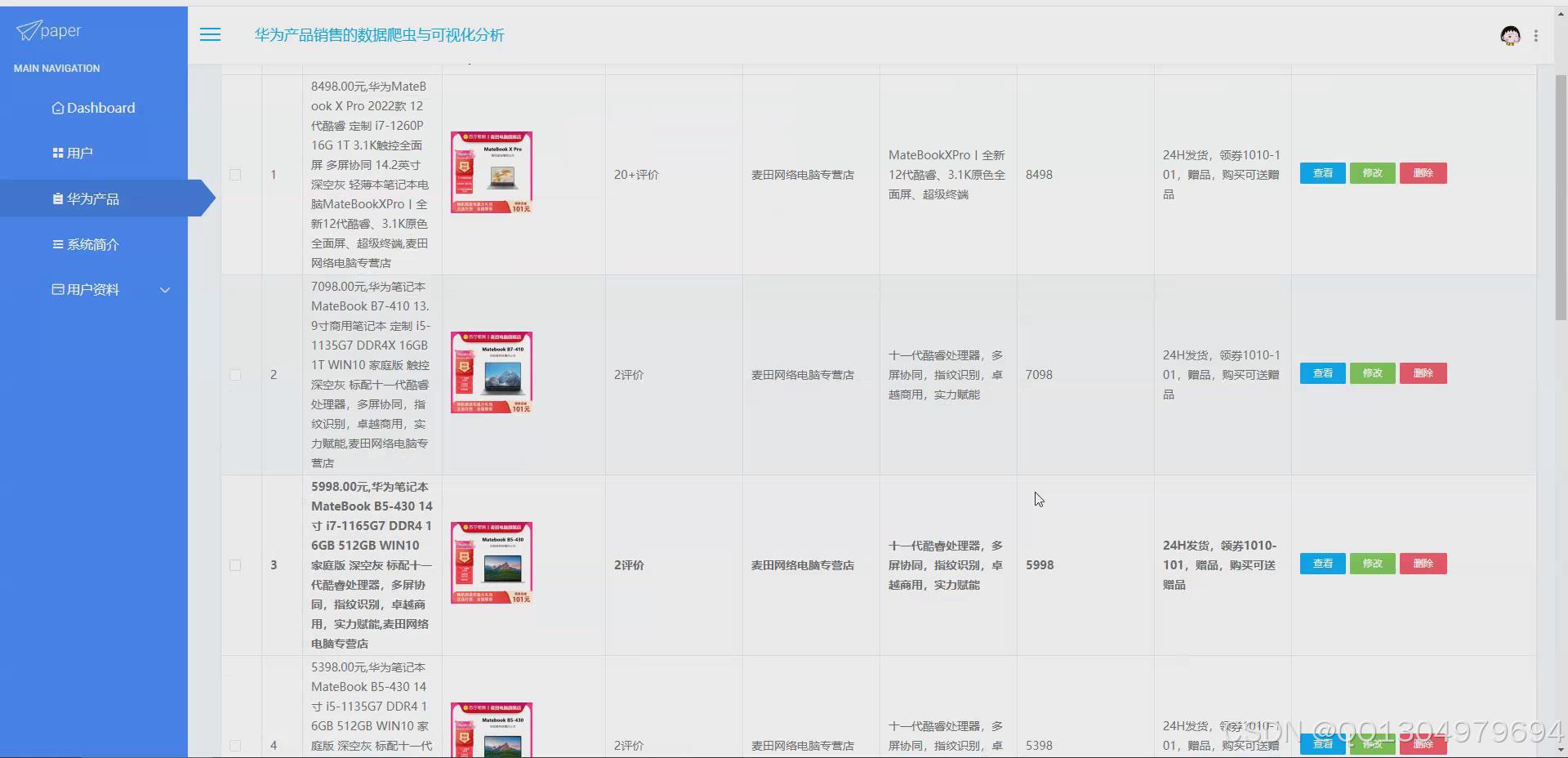Click price cell 5398

(x=1039, y=746)
